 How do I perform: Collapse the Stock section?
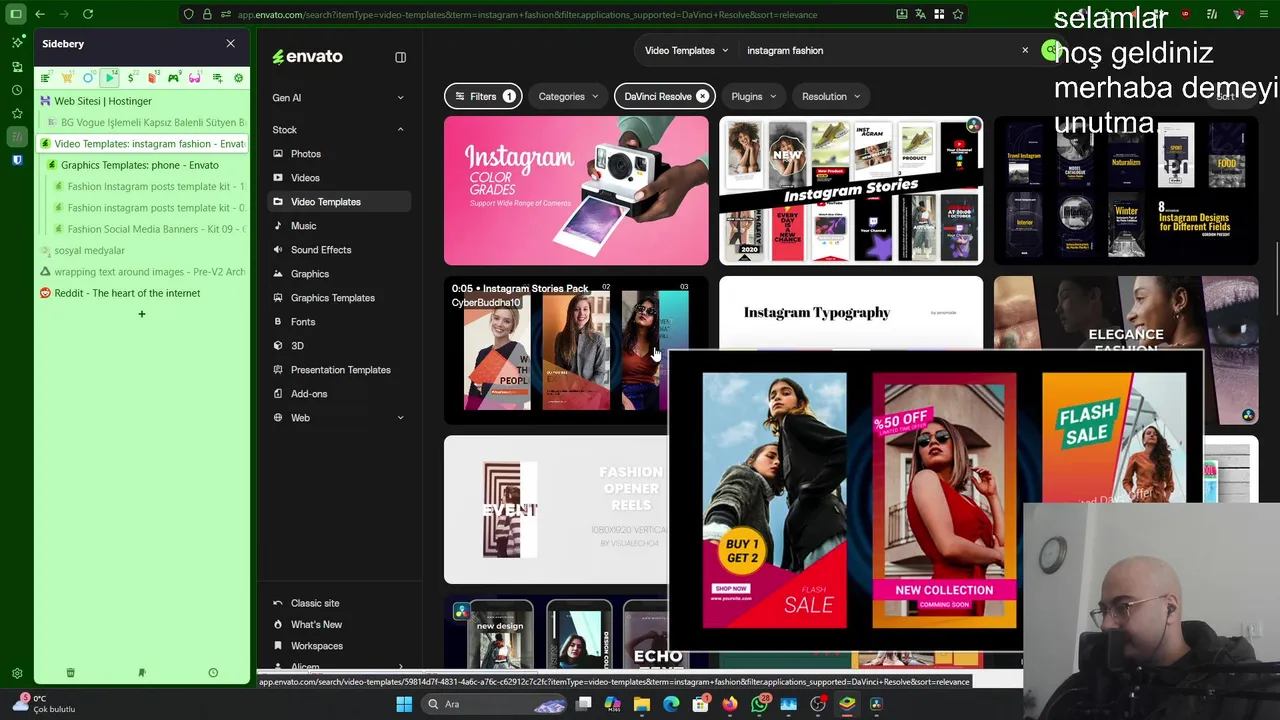pyautogui.click(x=400, y=130)
